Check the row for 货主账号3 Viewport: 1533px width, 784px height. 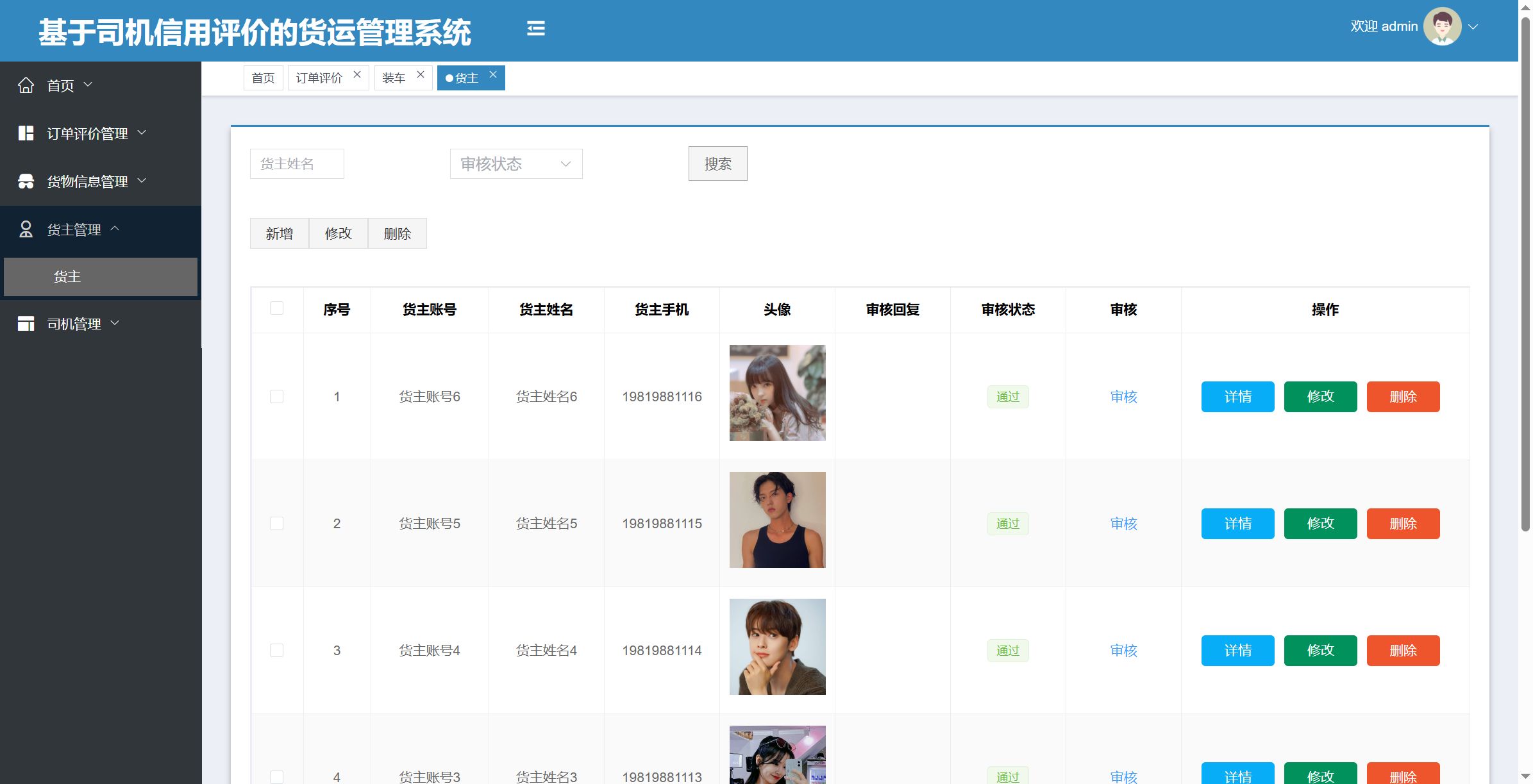coord(276,777)
